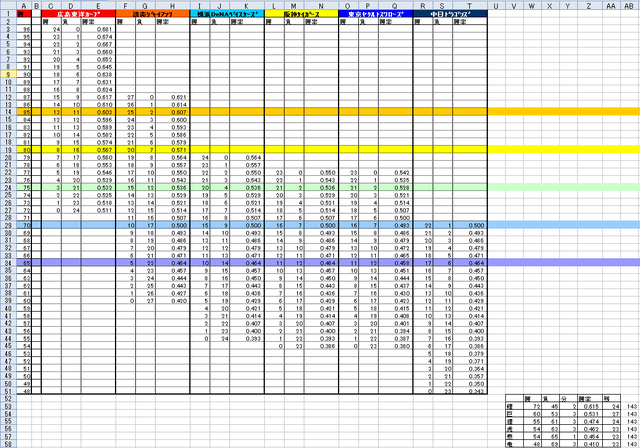640x448 pixels.
Task: Click cell T29 showing 0.500 in row 29
Action: point(469,225)
